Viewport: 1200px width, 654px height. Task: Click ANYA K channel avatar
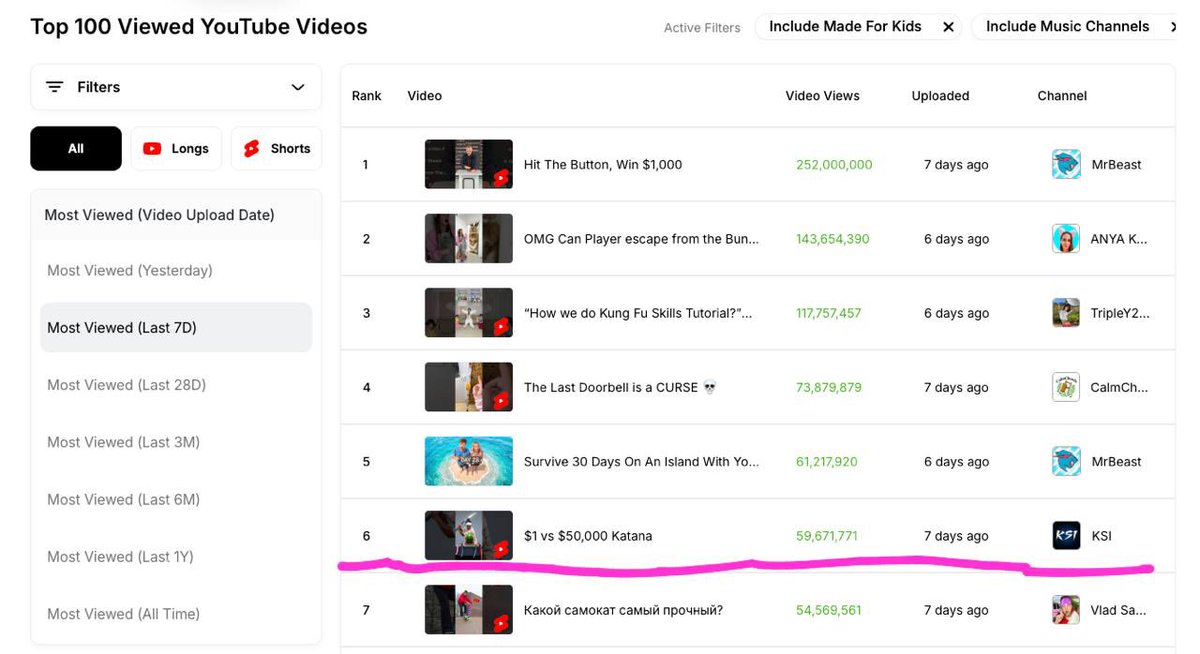(1066, 238)
